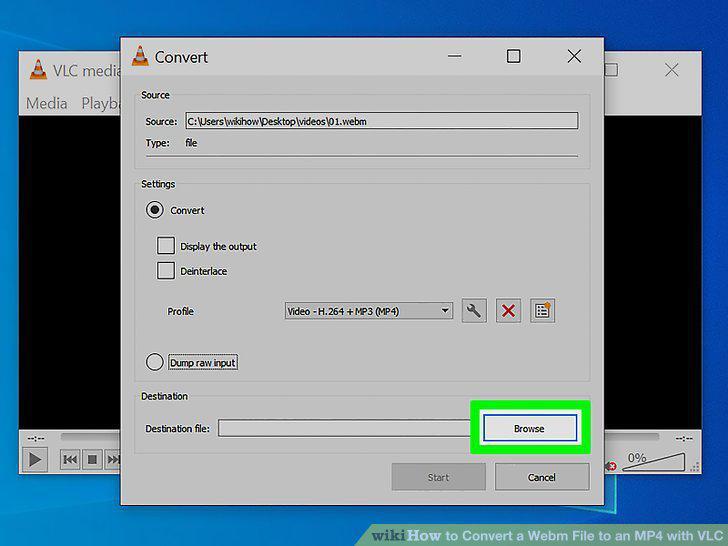Click the Start button

438,477
